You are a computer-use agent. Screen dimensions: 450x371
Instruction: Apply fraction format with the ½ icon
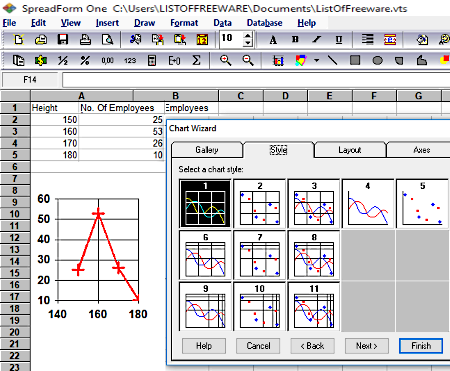(63, 60)
